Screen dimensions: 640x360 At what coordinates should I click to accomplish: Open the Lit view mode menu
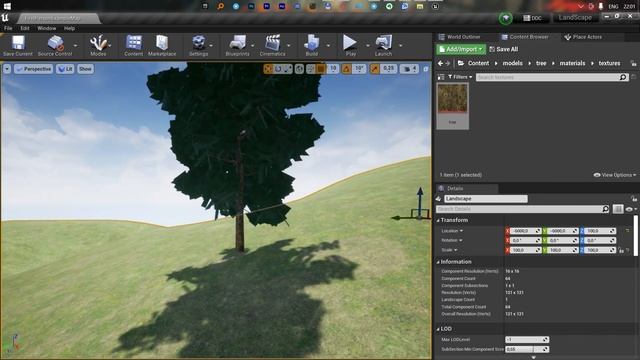tap(65, 69)
